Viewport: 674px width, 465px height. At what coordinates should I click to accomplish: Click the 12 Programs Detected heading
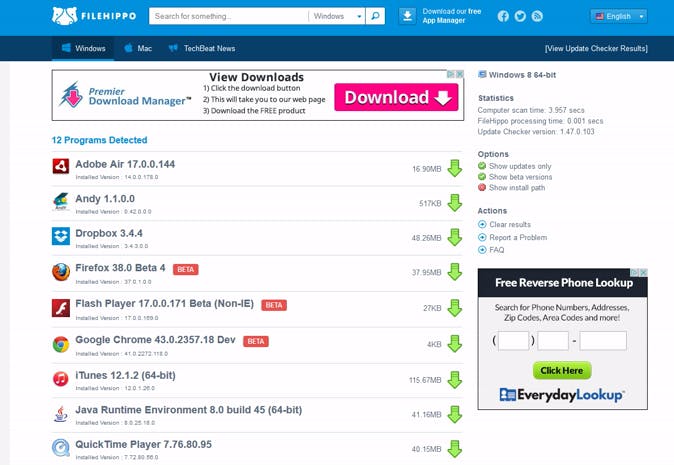click(x=99, y=140)
